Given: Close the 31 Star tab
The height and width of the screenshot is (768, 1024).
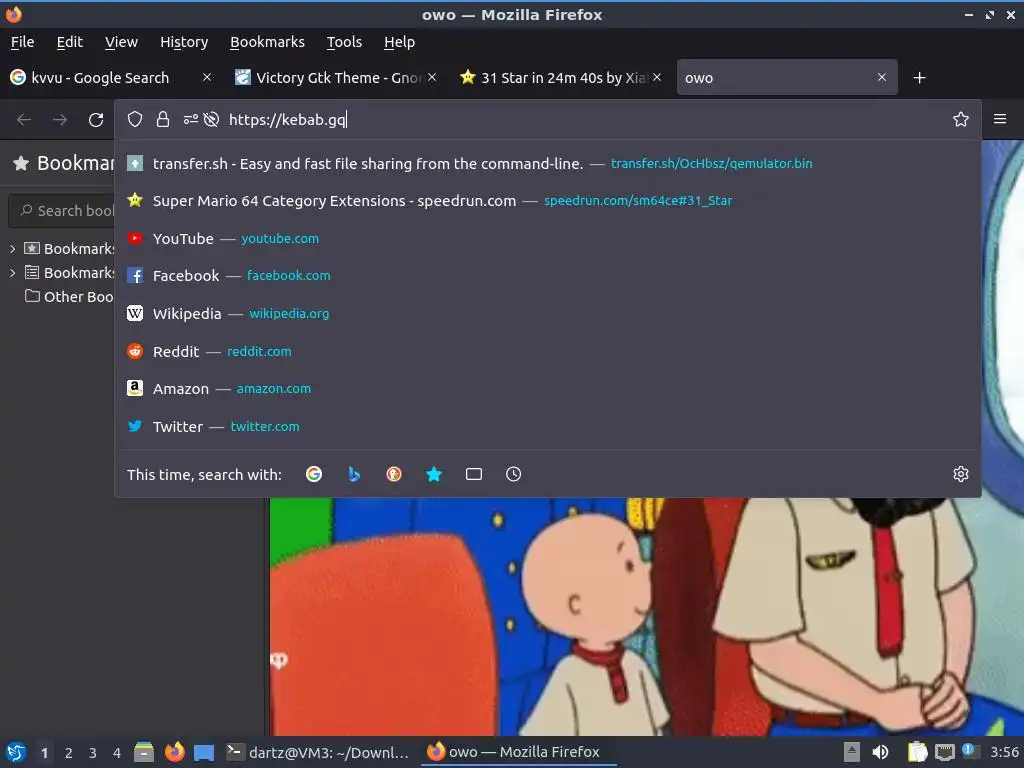Looking at the screenshot, I should [657, 77].
